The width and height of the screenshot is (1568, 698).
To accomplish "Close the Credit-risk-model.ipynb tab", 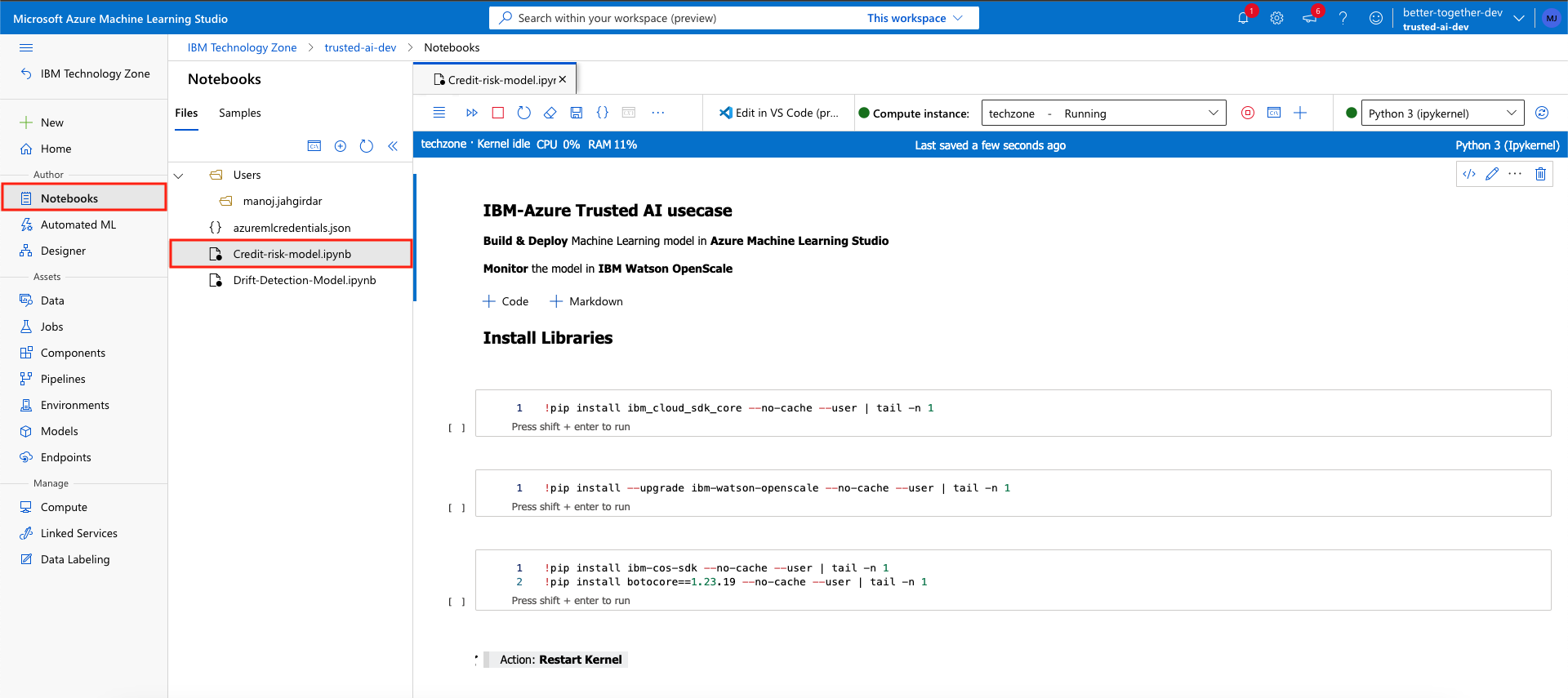I will coord(563,79).
